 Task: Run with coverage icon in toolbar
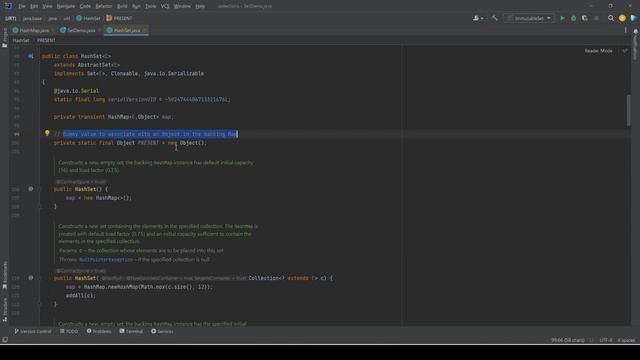click(x=584, y=18)
